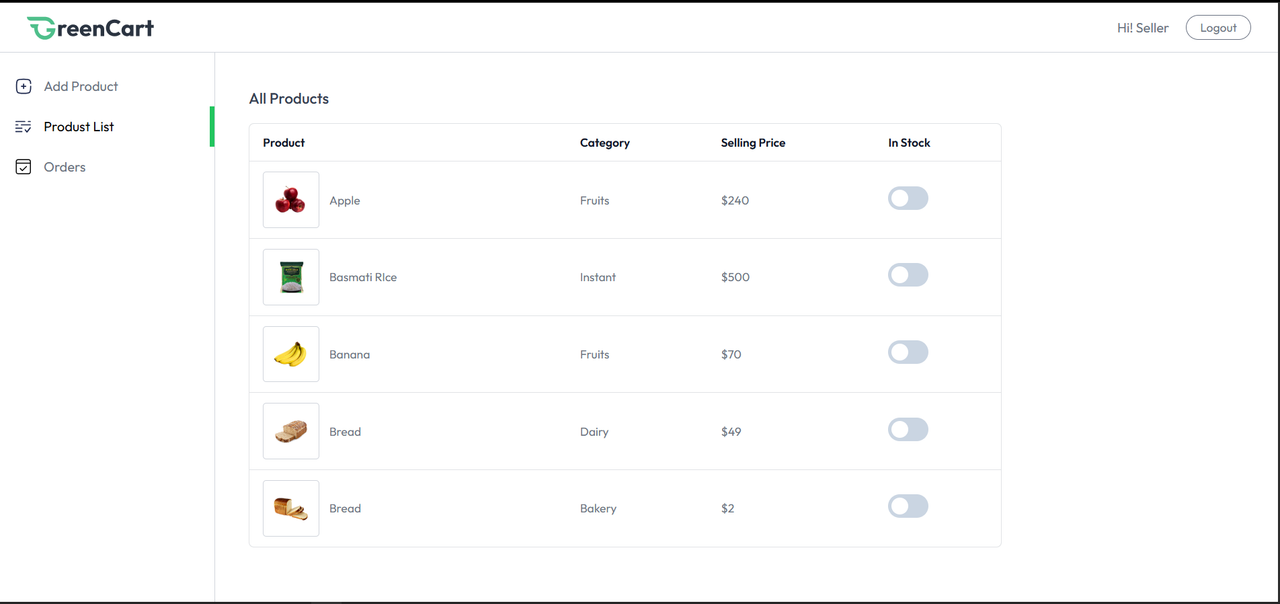The width and height of the screenshot is (1280, 604).
Task: Click Fruits category in Banana row
Action: click(x=595, y=355)
